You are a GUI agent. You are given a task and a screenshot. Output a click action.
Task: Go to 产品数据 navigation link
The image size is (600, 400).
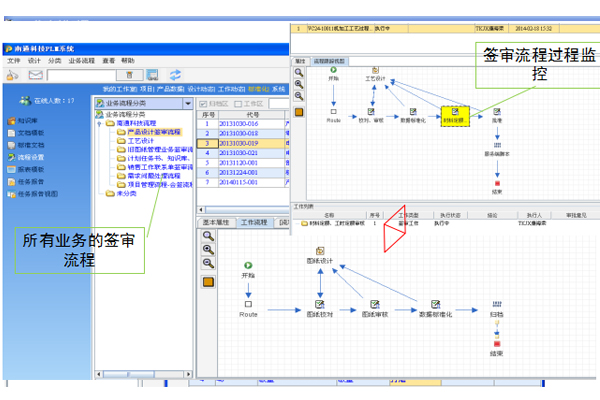[x=170, y=89]
